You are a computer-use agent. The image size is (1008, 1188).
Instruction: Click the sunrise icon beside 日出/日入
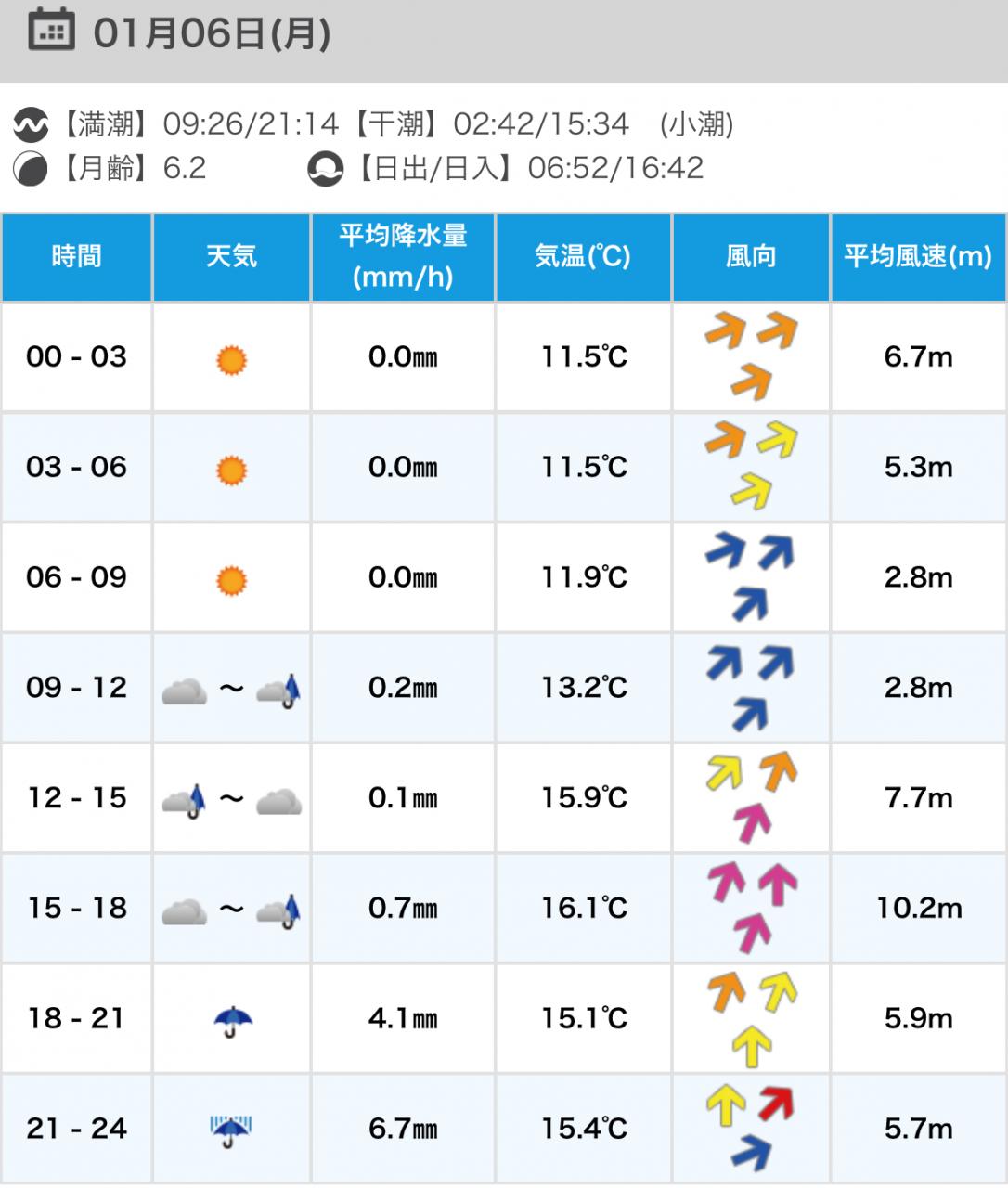[x=325, y=169]
